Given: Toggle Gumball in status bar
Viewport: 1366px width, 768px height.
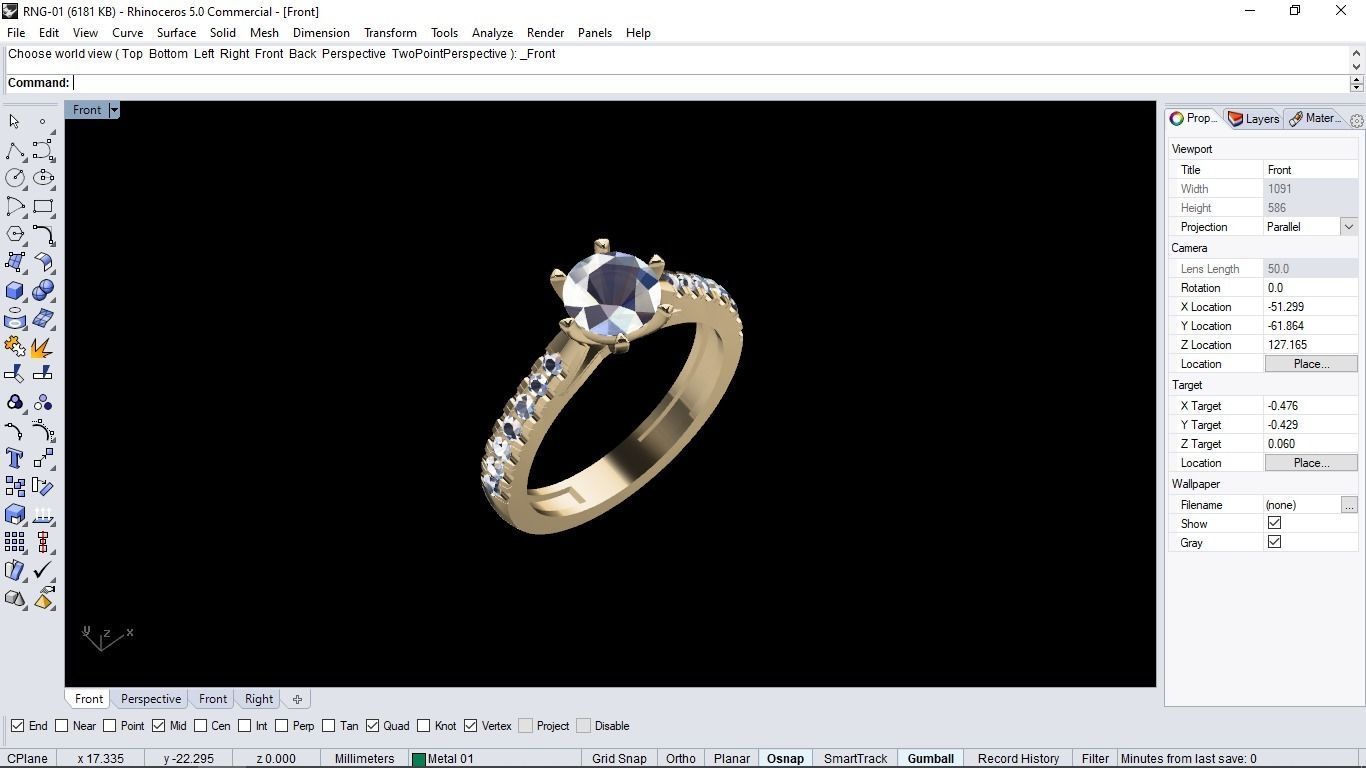Looking at the screenshot, I should (930, 758).
